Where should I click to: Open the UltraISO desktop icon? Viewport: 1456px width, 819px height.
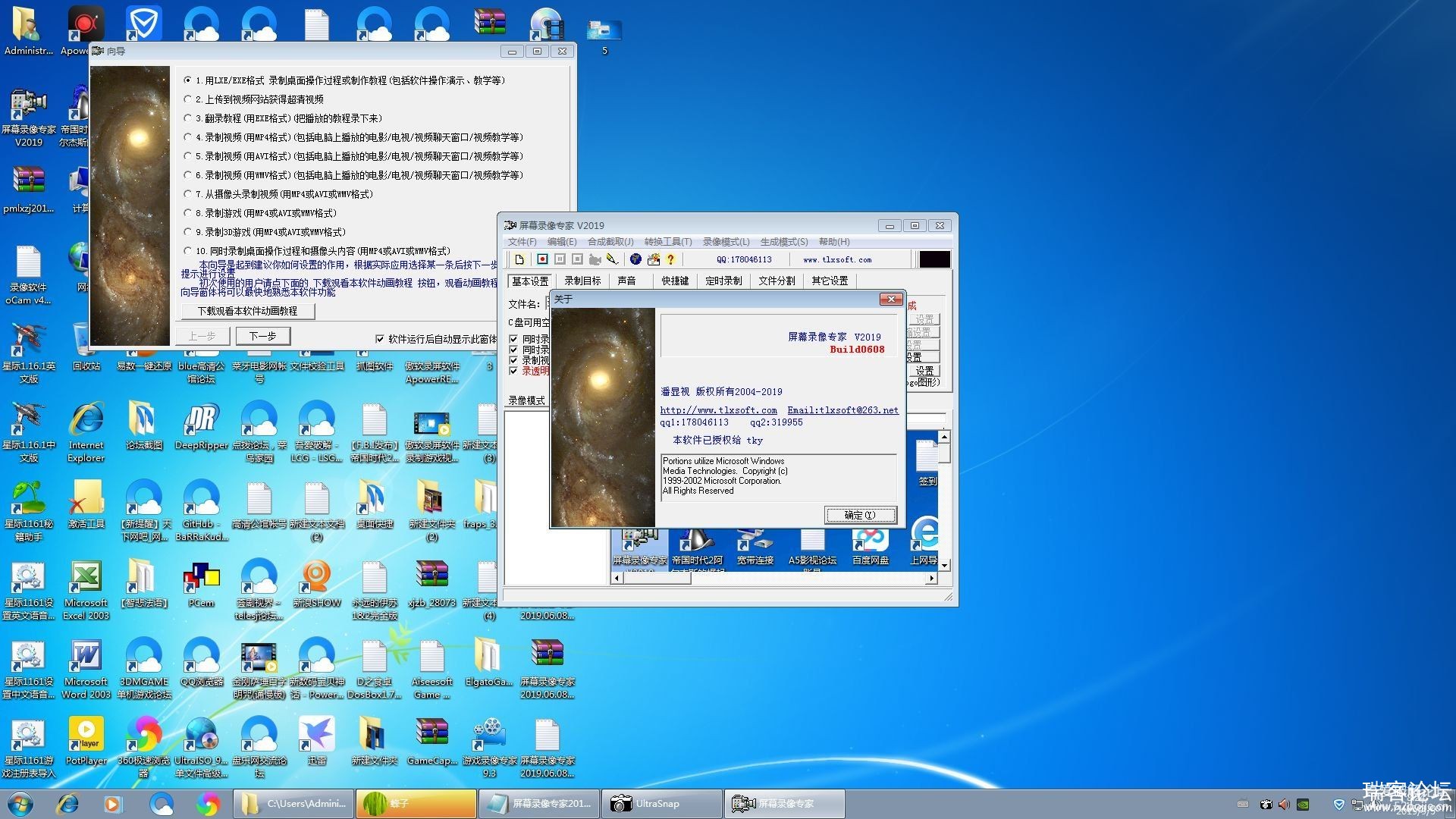202,748
